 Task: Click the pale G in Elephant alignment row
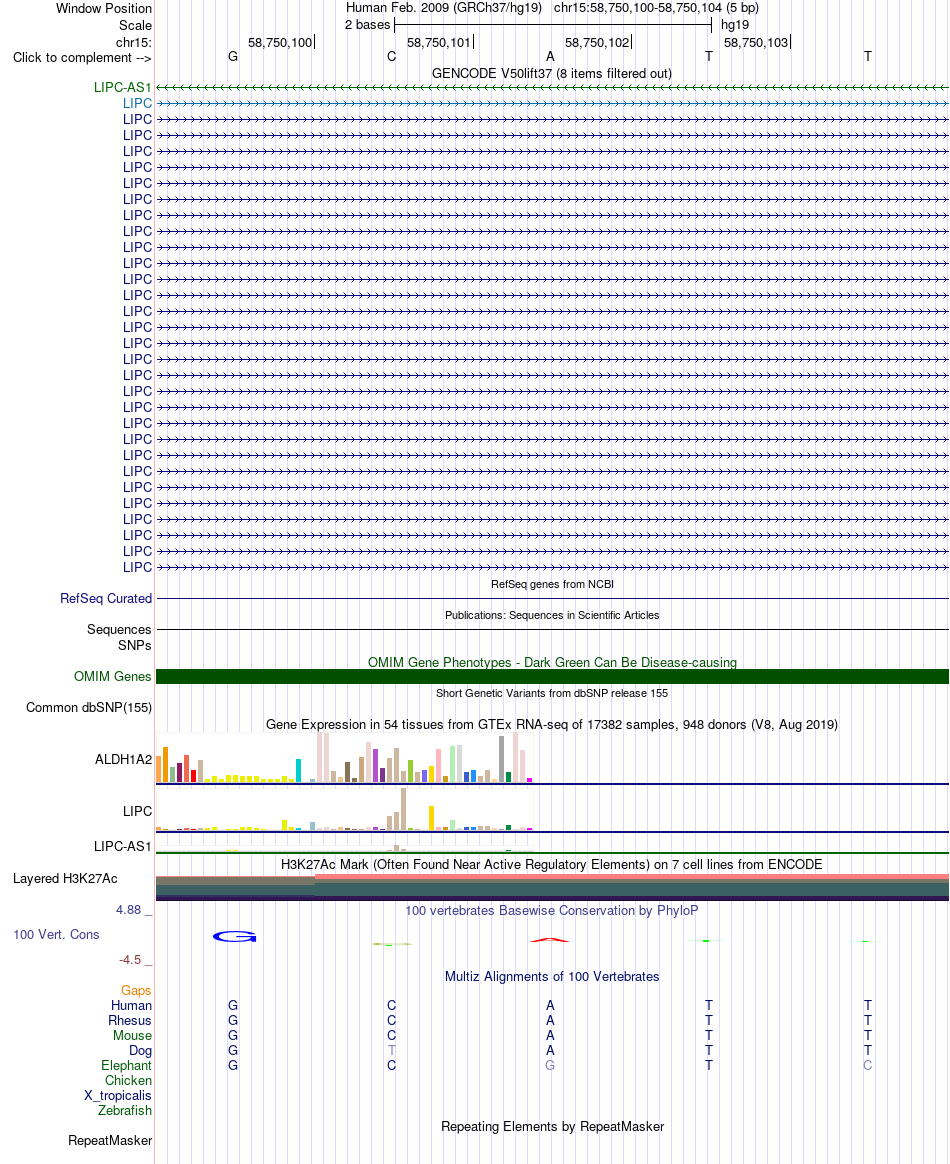coord(550,1065)
